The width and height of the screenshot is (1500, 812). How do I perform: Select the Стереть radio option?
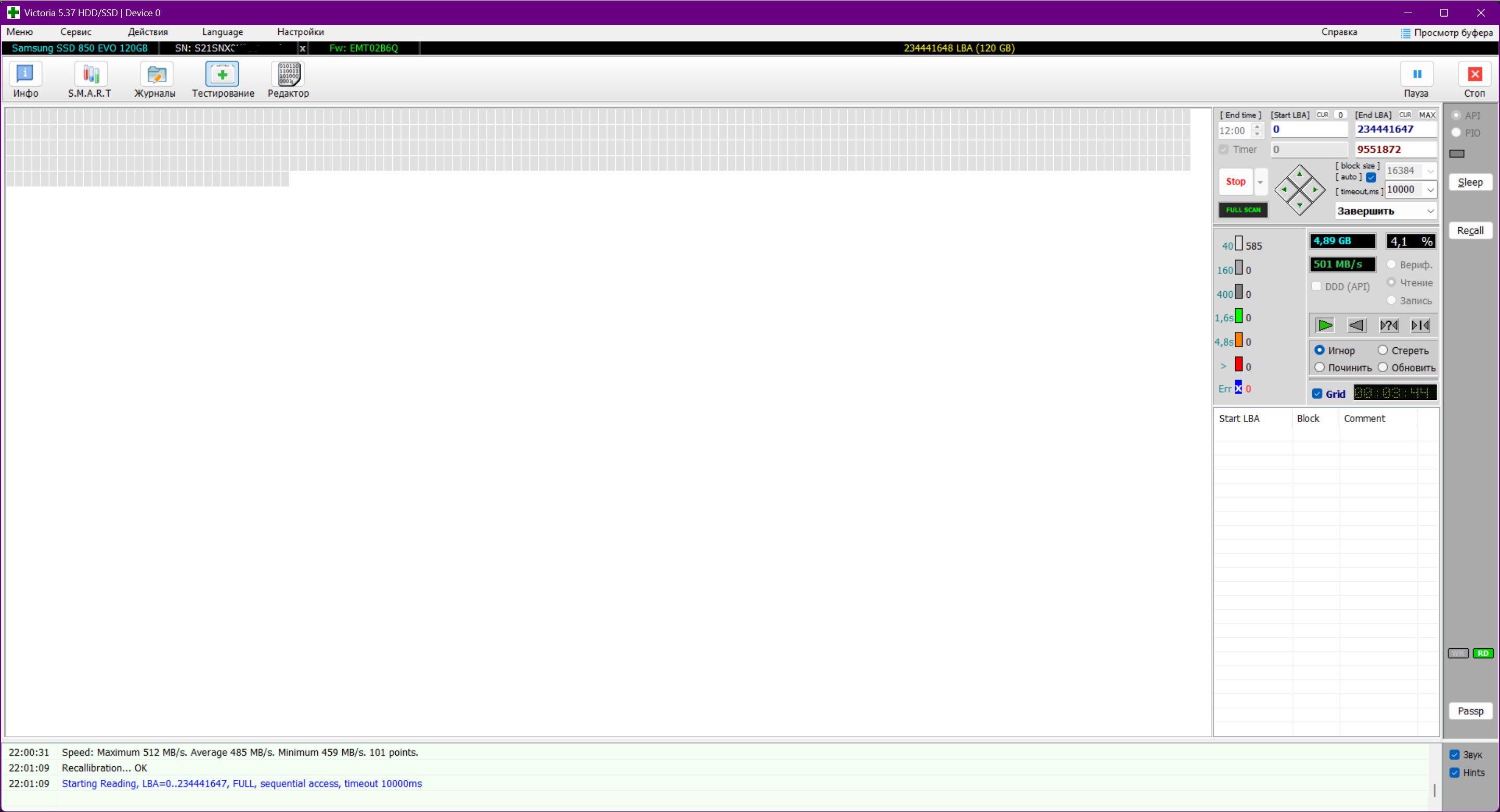tap(1383, 350)
